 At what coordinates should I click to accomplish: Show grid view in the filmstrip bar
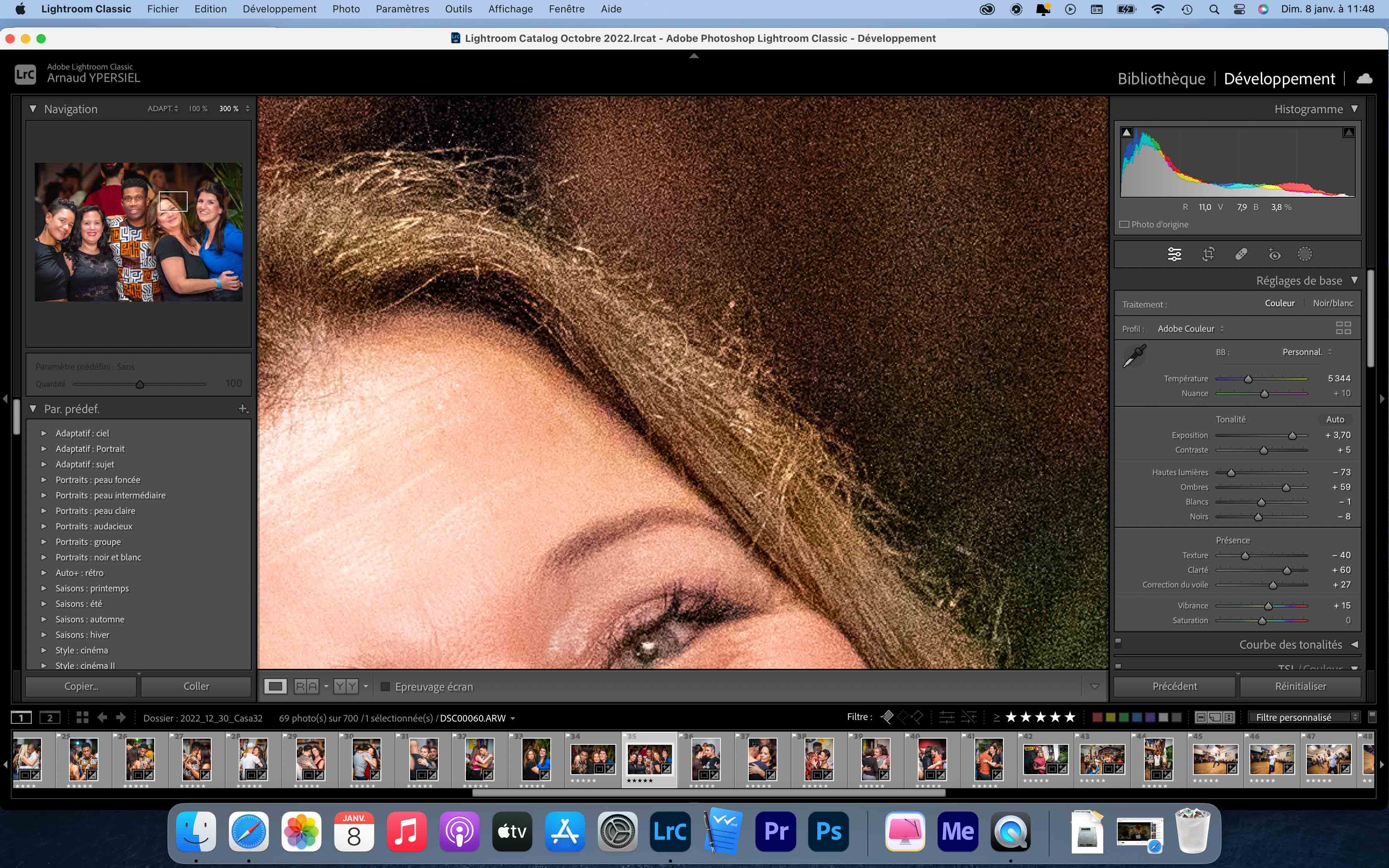pos(82,718)
